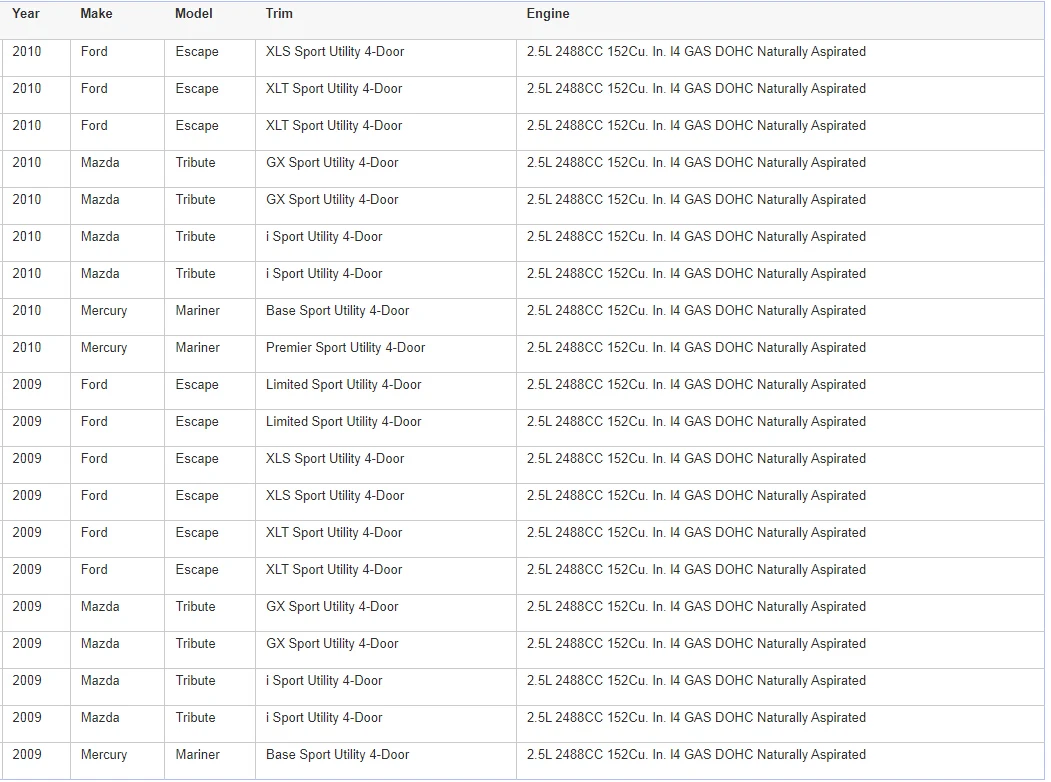Select the year cell in the 2010 Escape XLS row
The image size is (1051, 782).
[x=36, y=58]
